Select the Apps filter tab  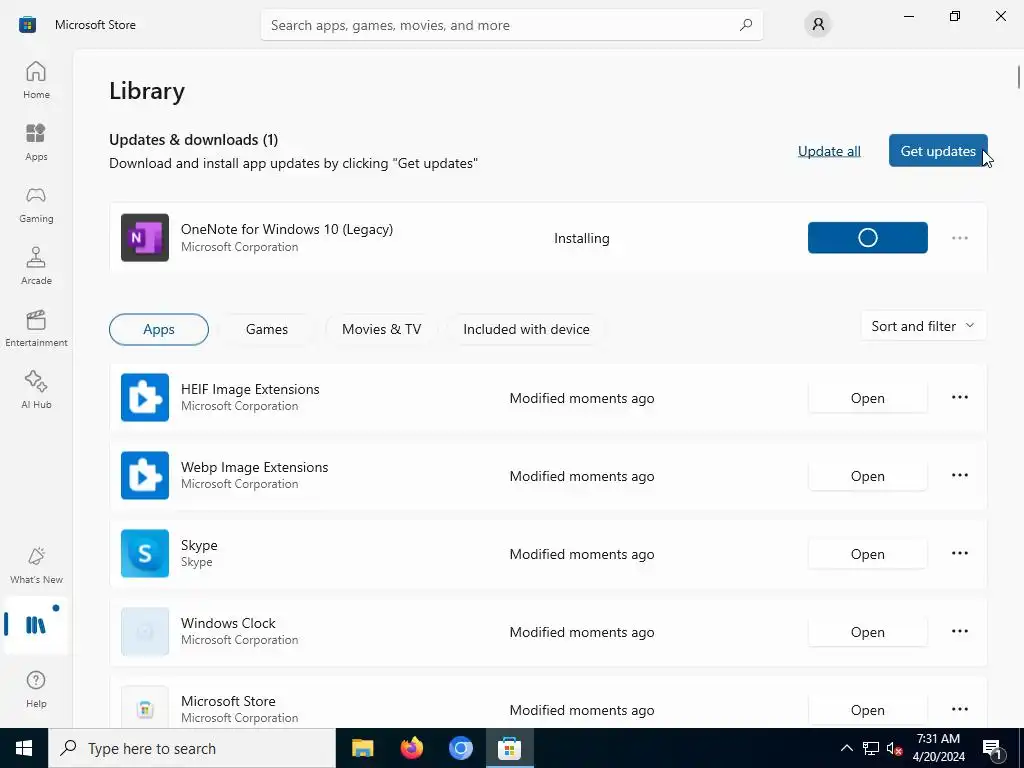click(159, 329)
